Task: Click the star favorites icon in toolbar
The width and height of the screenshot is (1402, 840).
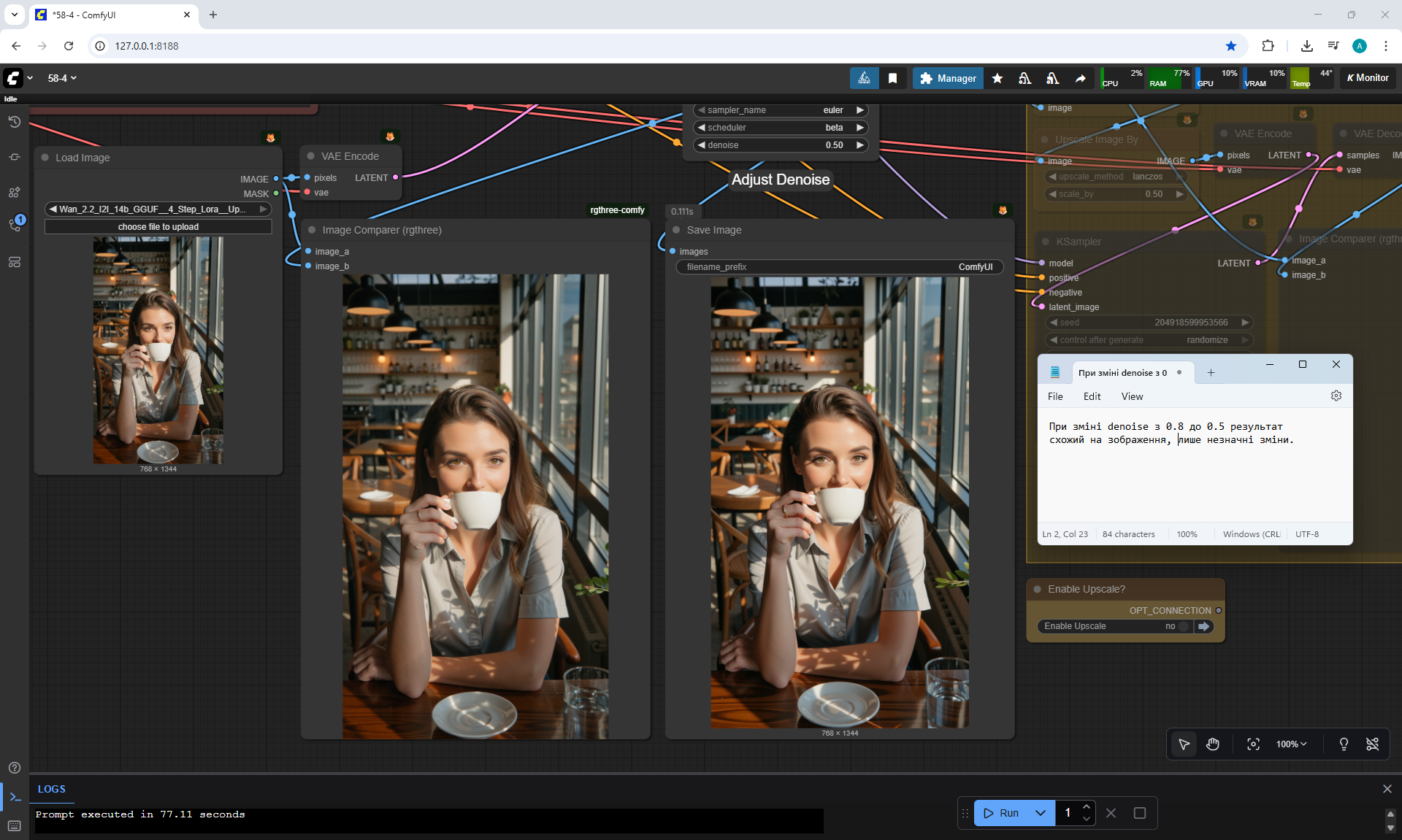Action: click(x=997, y=78)
